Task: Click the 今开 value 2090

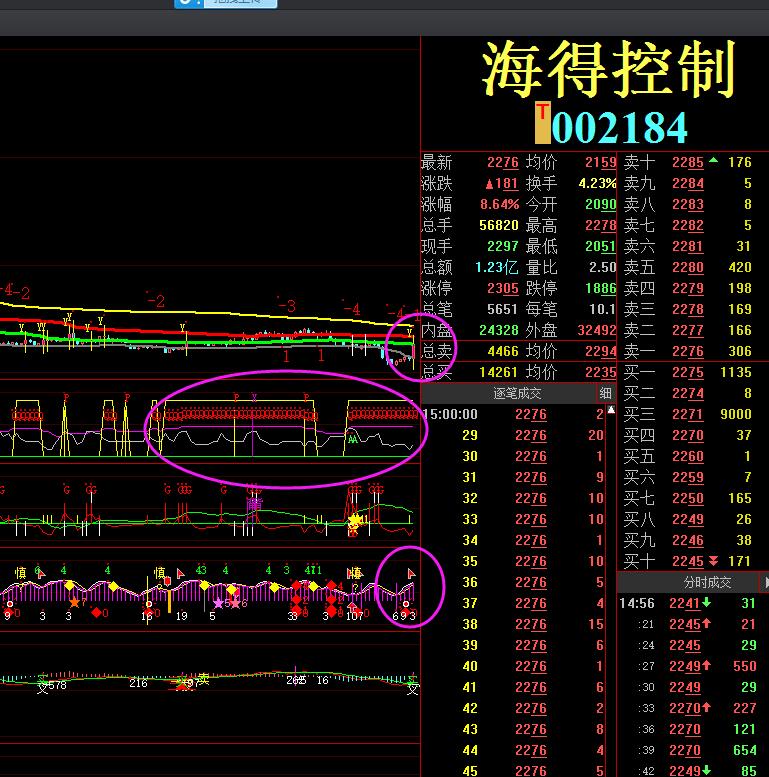Action: 601,205
